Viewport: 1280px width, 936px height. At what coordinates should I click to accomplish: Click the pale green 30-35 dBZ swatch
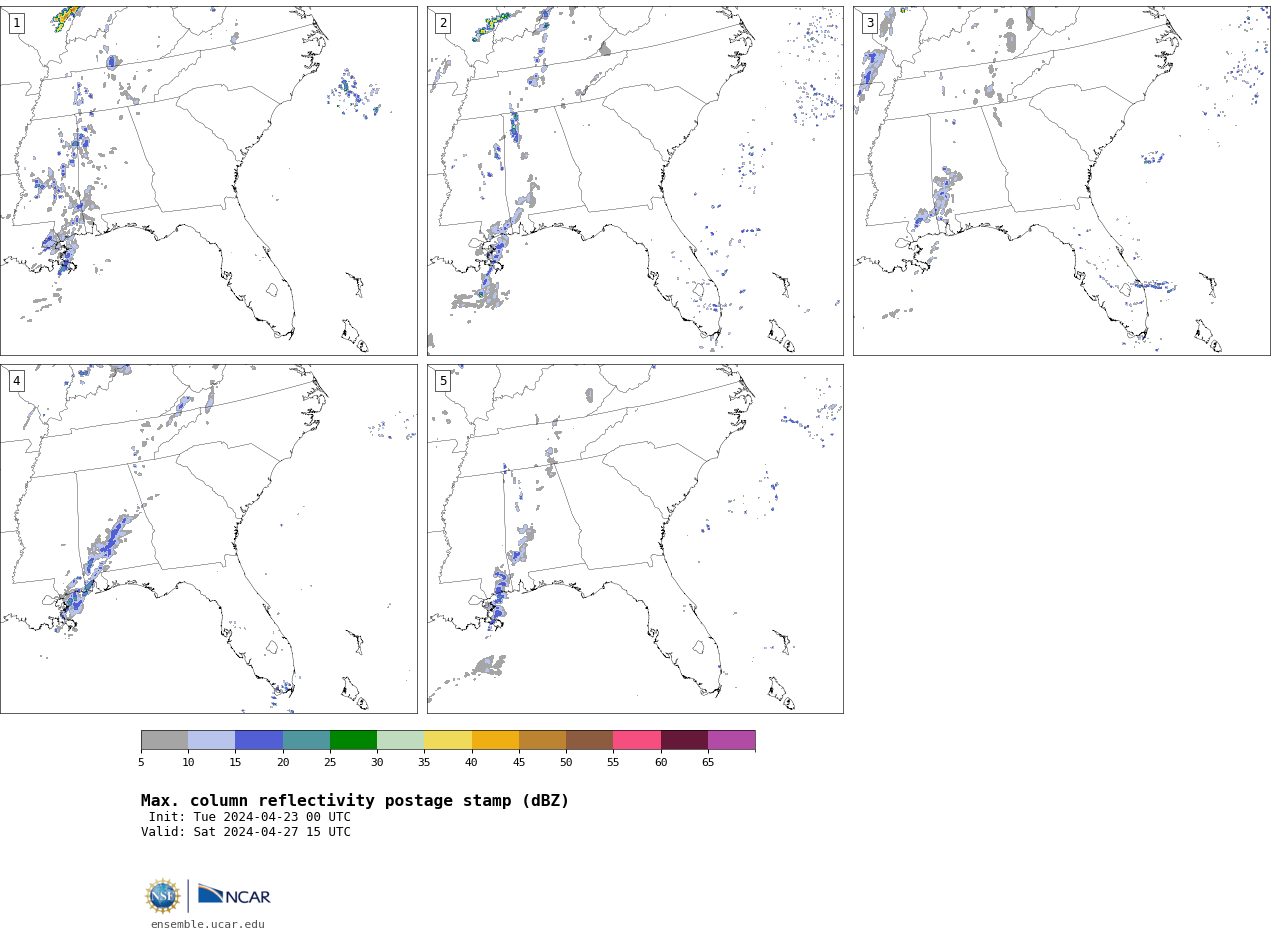tap(401, 740)
